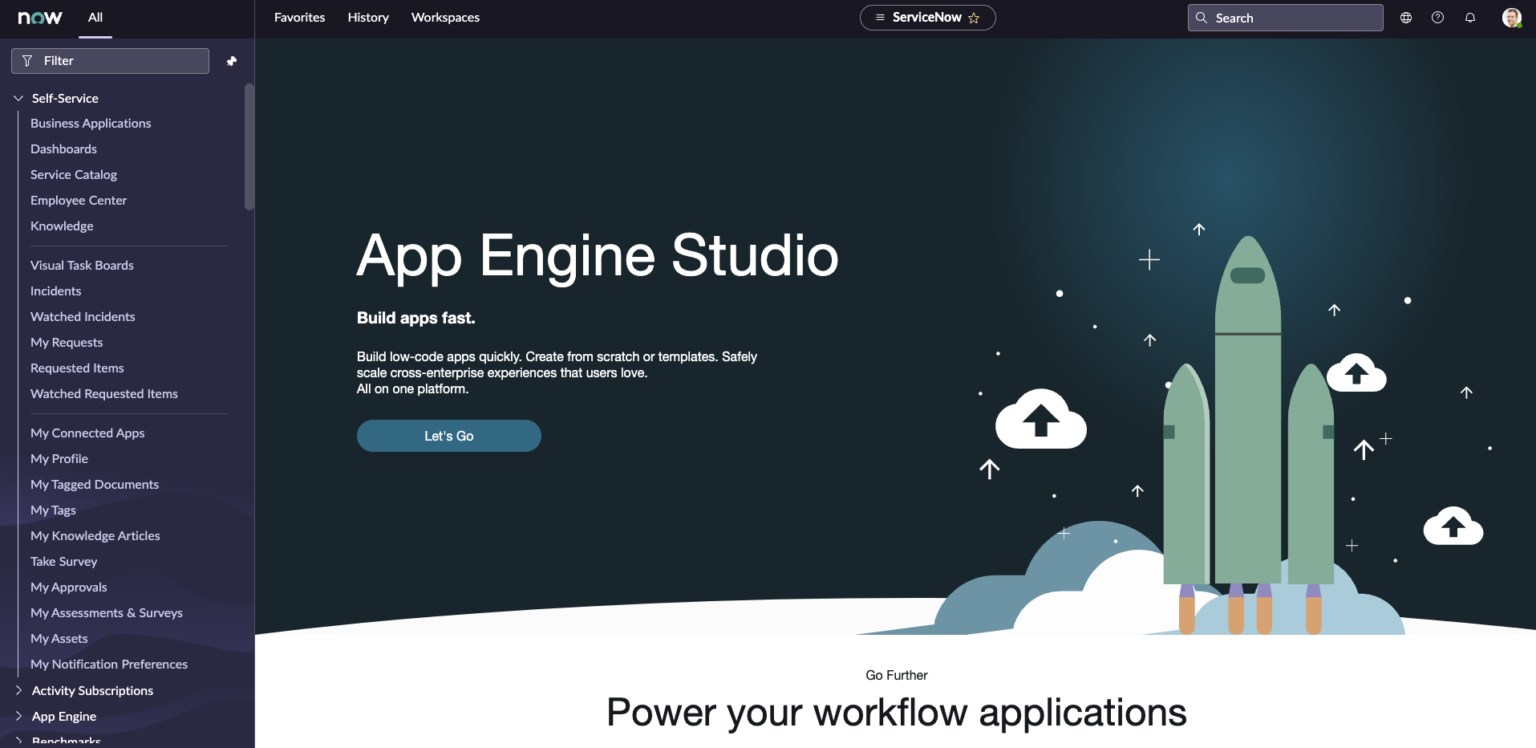Click the help question mark icon
Image resolution: width=1536 pixels, height=748 pixels.
(x=1437, y=17)
